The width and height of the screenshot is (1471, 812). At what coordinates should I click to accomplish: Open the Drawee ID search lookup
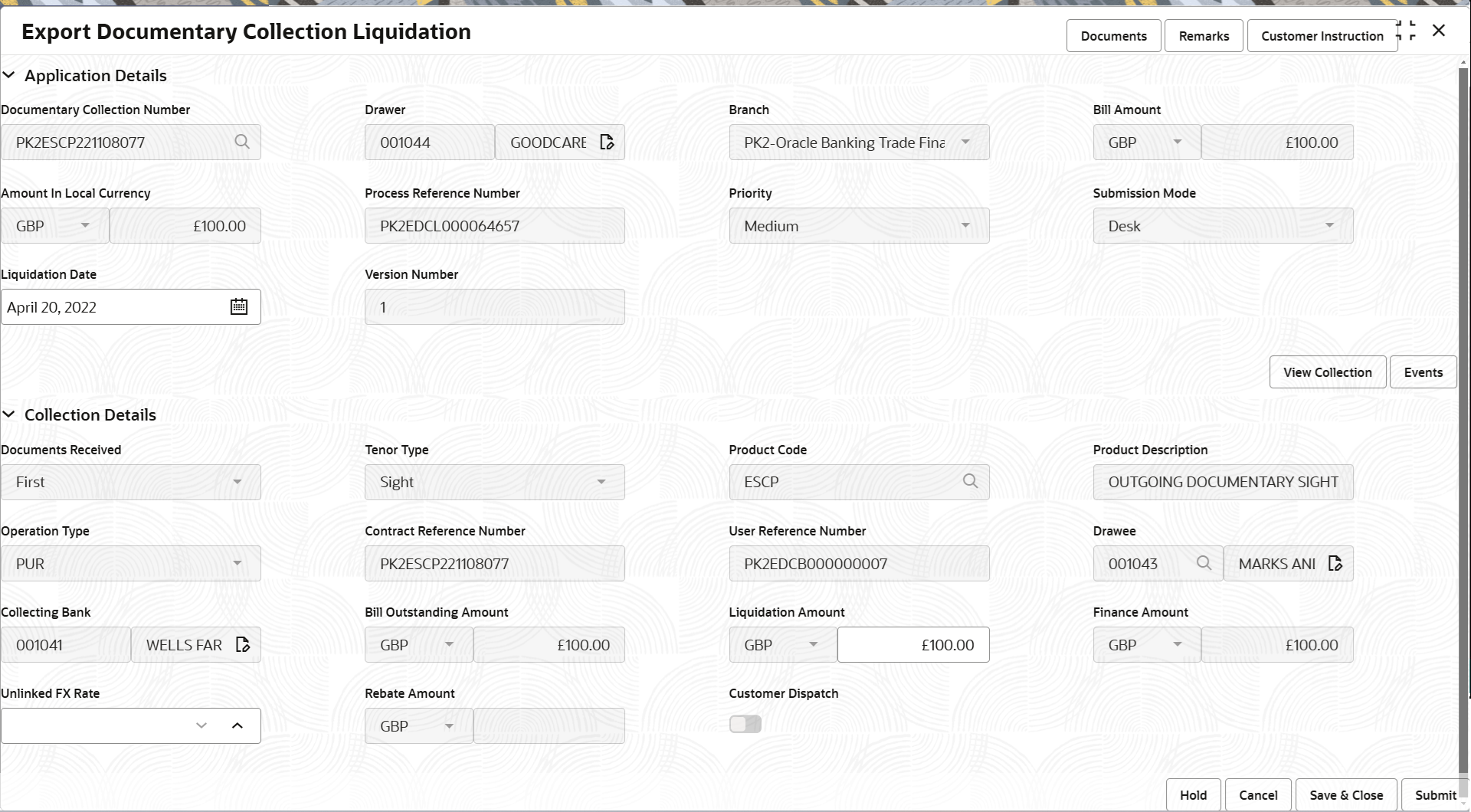pyautogui.click(x=1204, y=563)
